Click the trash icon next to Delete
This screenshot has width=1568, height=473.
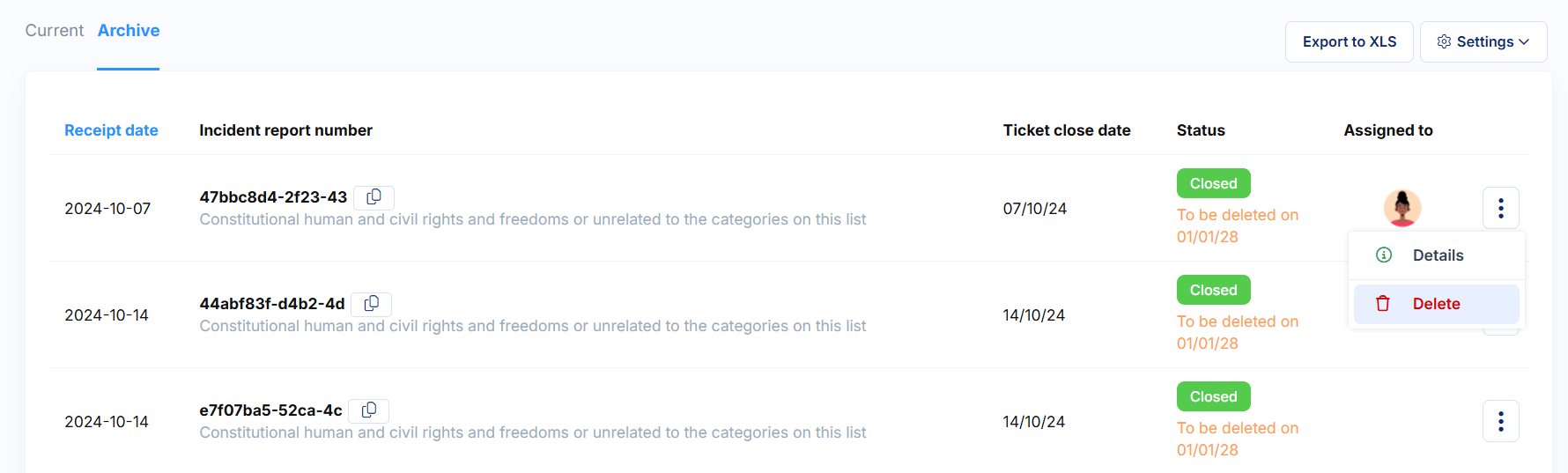click(x=1383, y=304)
